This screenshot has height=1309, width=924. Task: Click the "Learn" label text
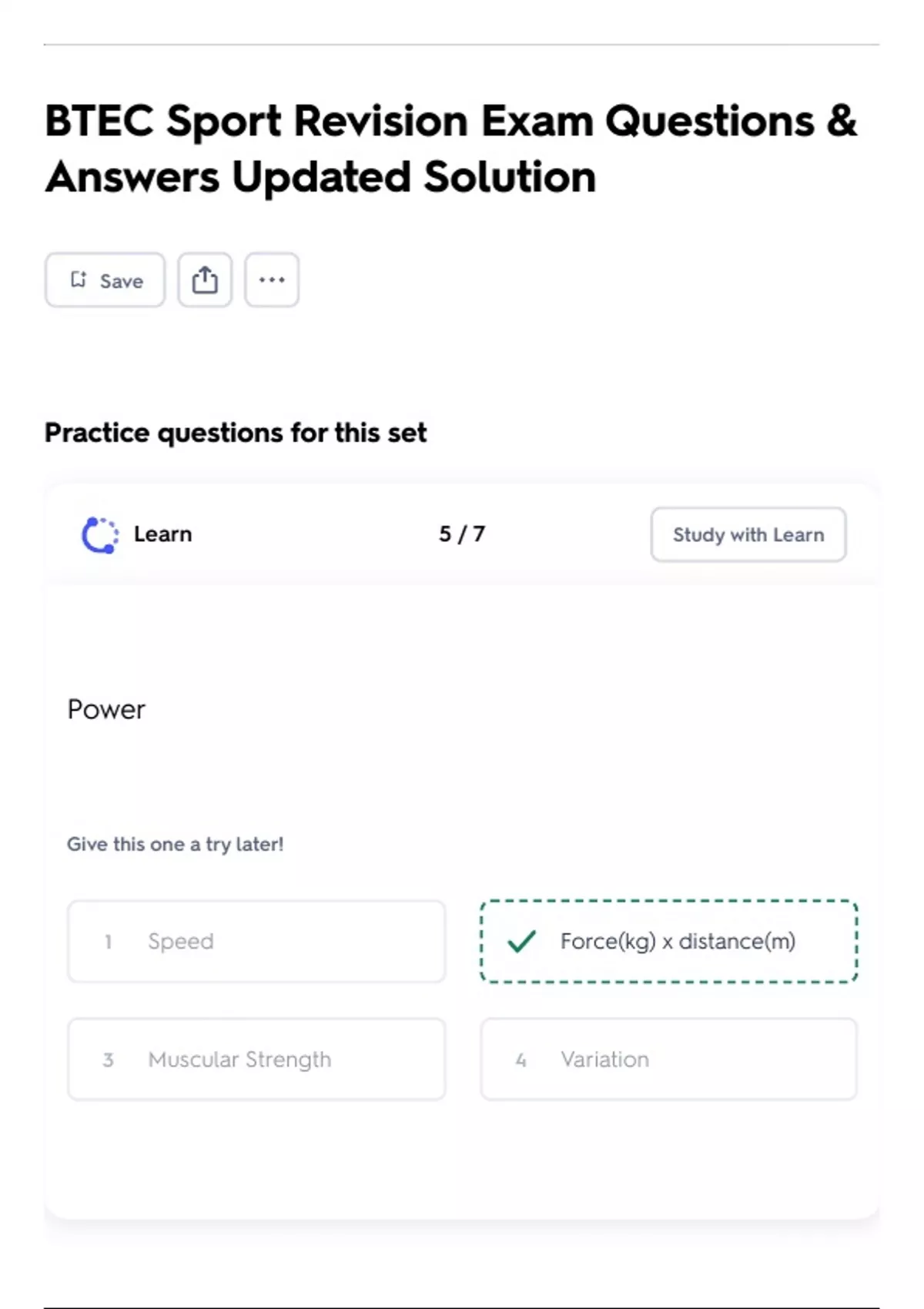[x=162, y=534]
